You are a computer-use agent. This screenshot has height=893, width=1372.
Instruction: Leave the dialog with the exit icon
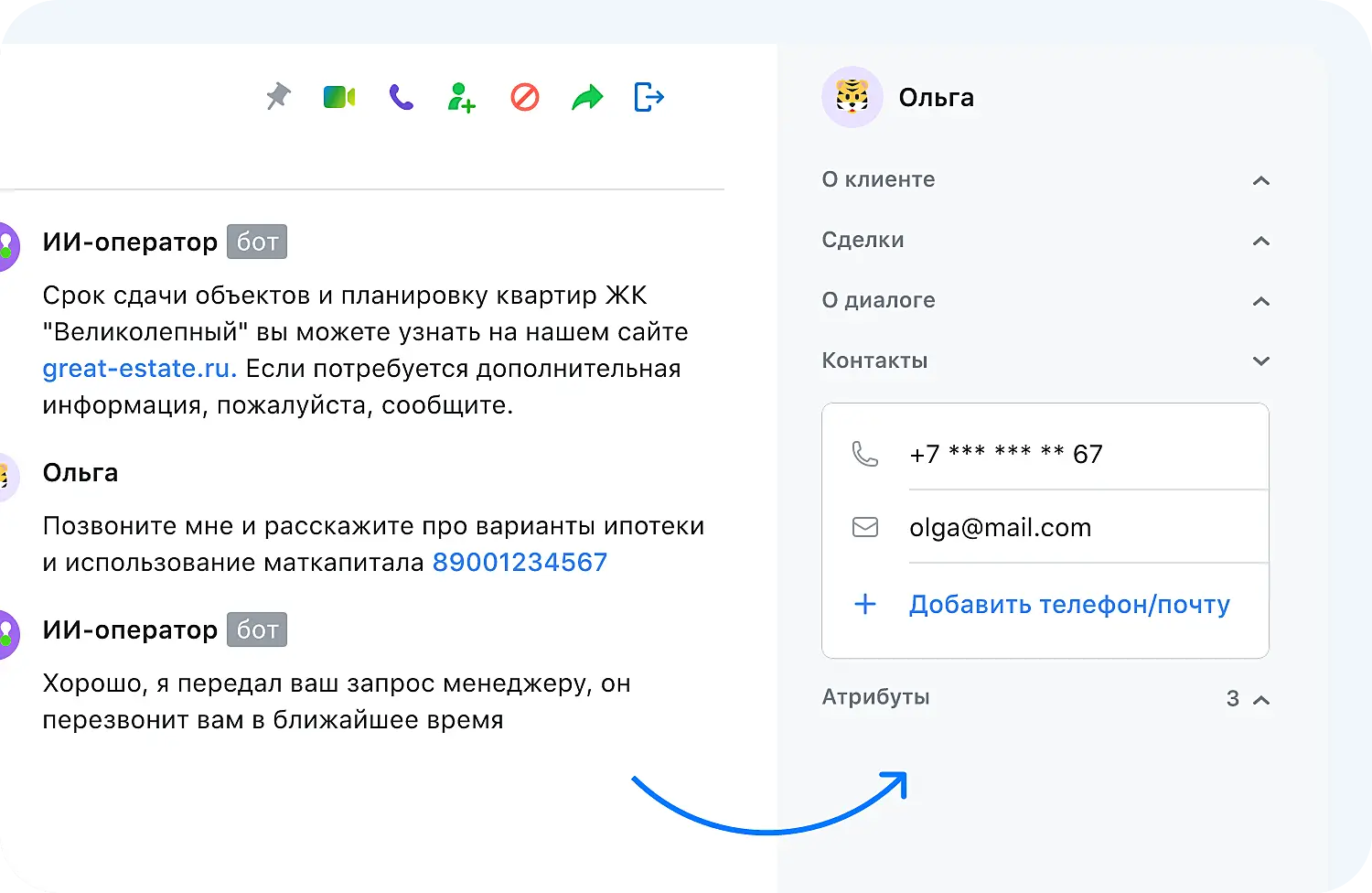coord(648,97)
